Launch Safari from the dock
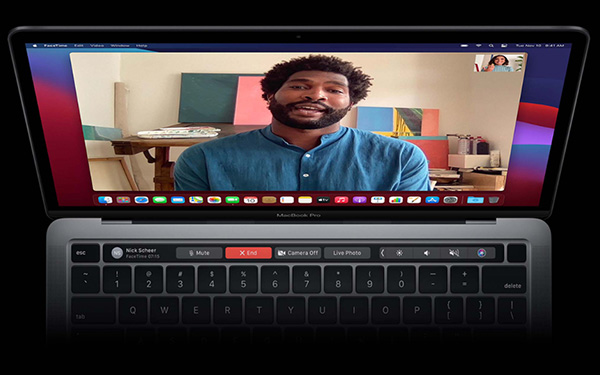 tap(141, 200)
